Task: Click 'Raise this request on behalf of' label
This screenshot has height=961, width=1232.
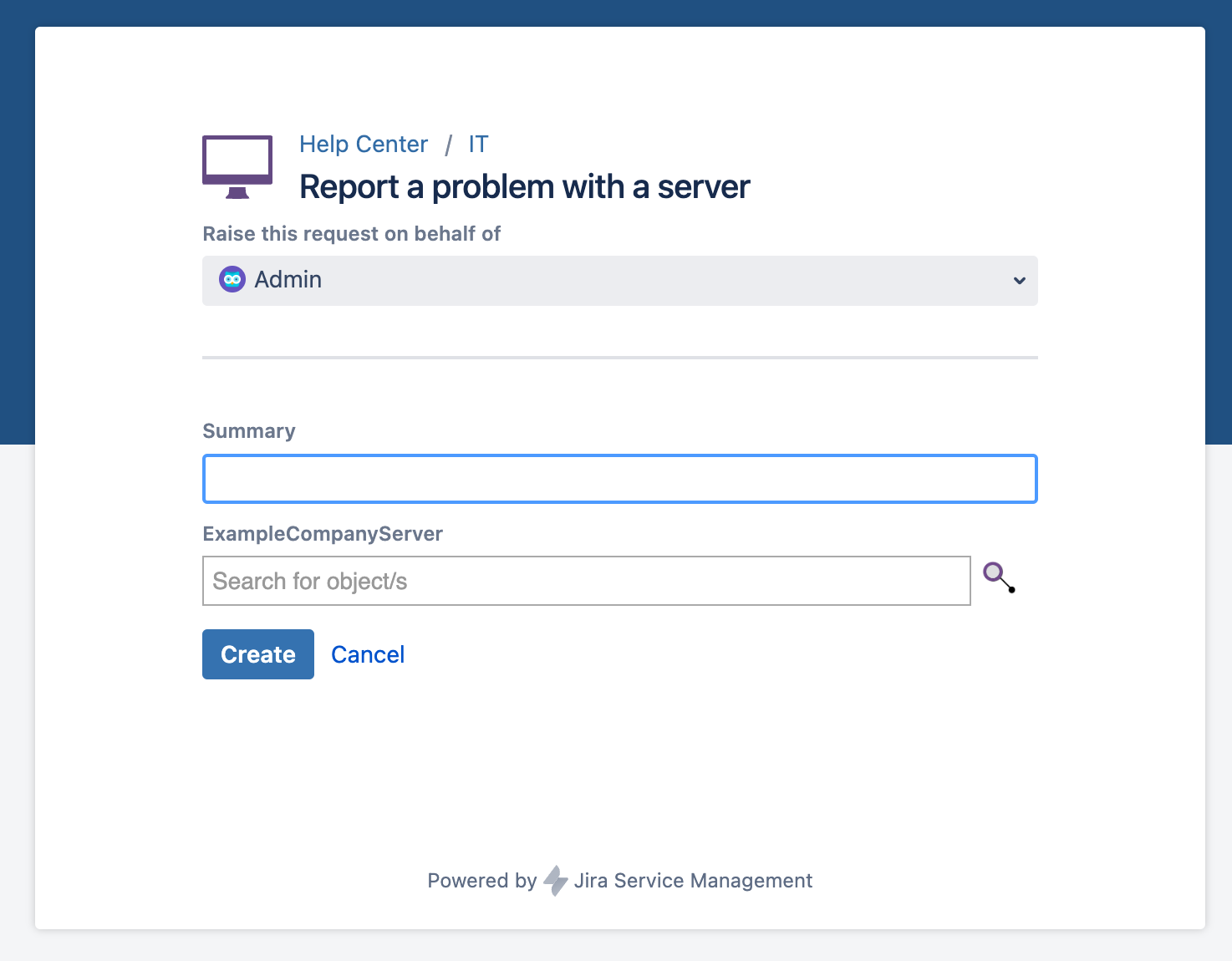Action: click(x=352, y=234)
